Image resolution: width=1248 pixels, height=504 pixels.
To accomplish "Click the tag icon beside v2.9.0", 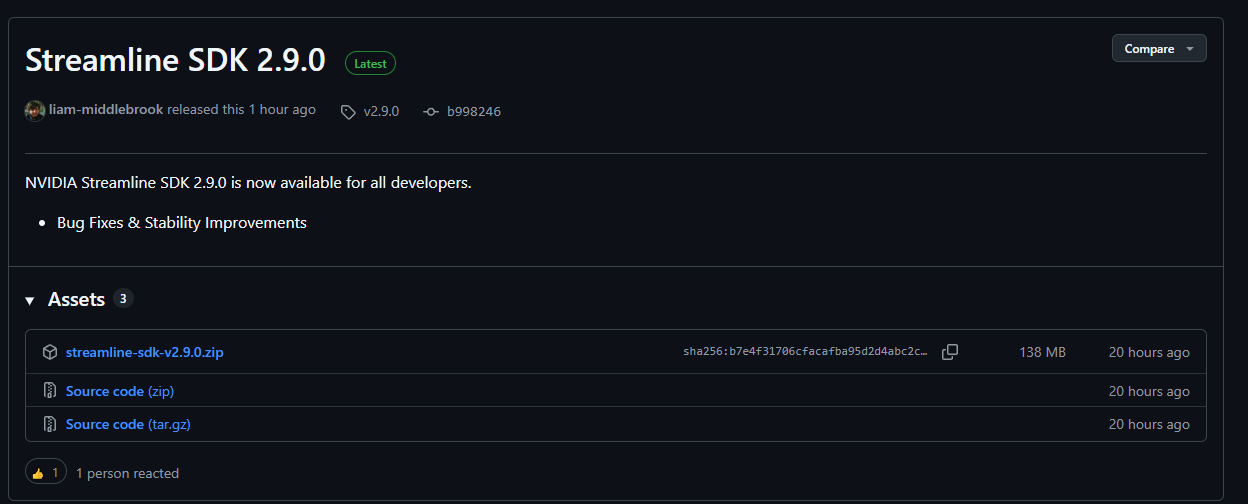I will [x=348, y=112].
